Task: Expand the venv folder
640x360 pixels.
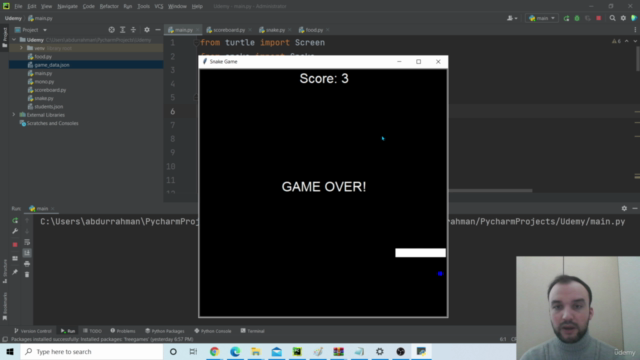Action: [21, 48]
